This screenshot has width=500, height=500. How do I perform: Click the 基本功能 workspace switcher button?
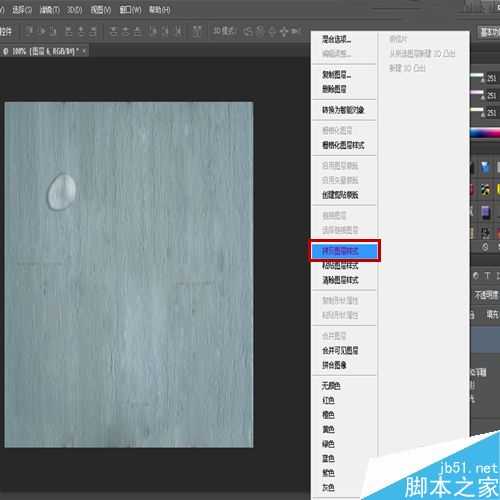tap(489, 32)
